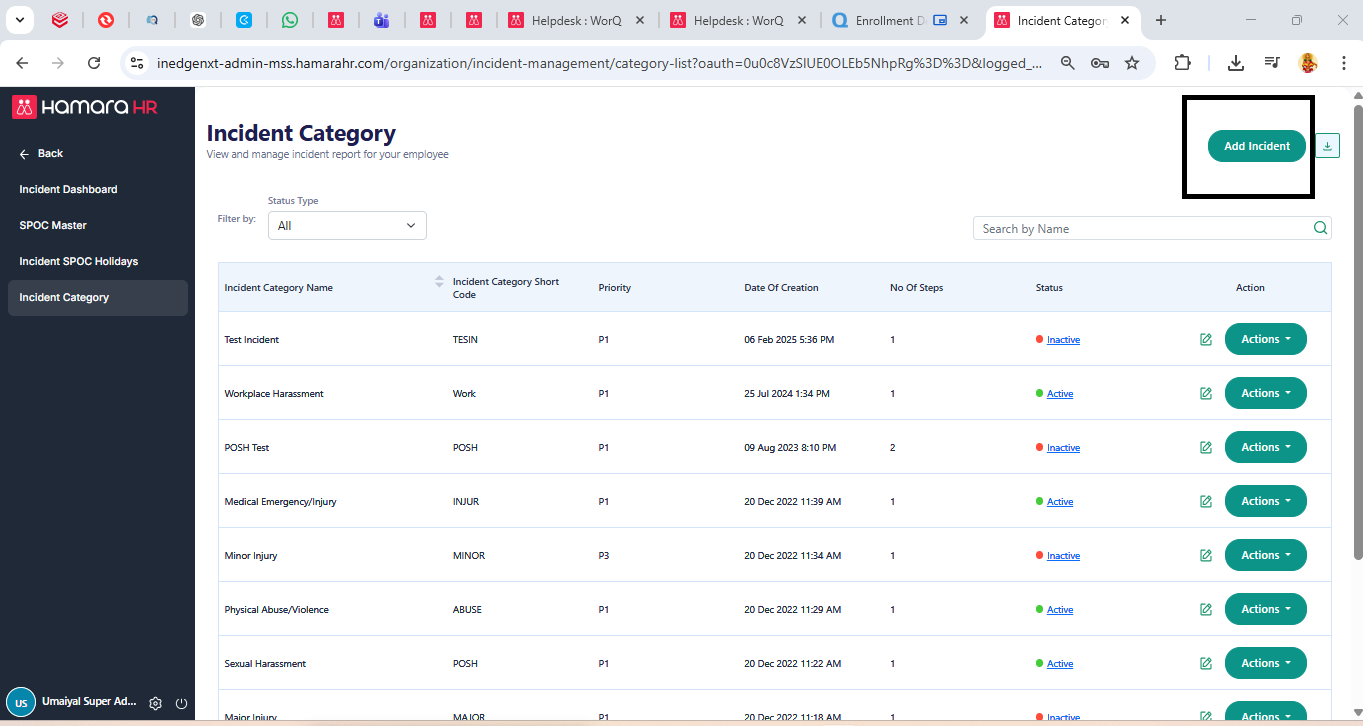The height and width of the screenshot is (726, 1363).
Task: Bookmark this page with the star icon
Action: [x=1132, y=63]
